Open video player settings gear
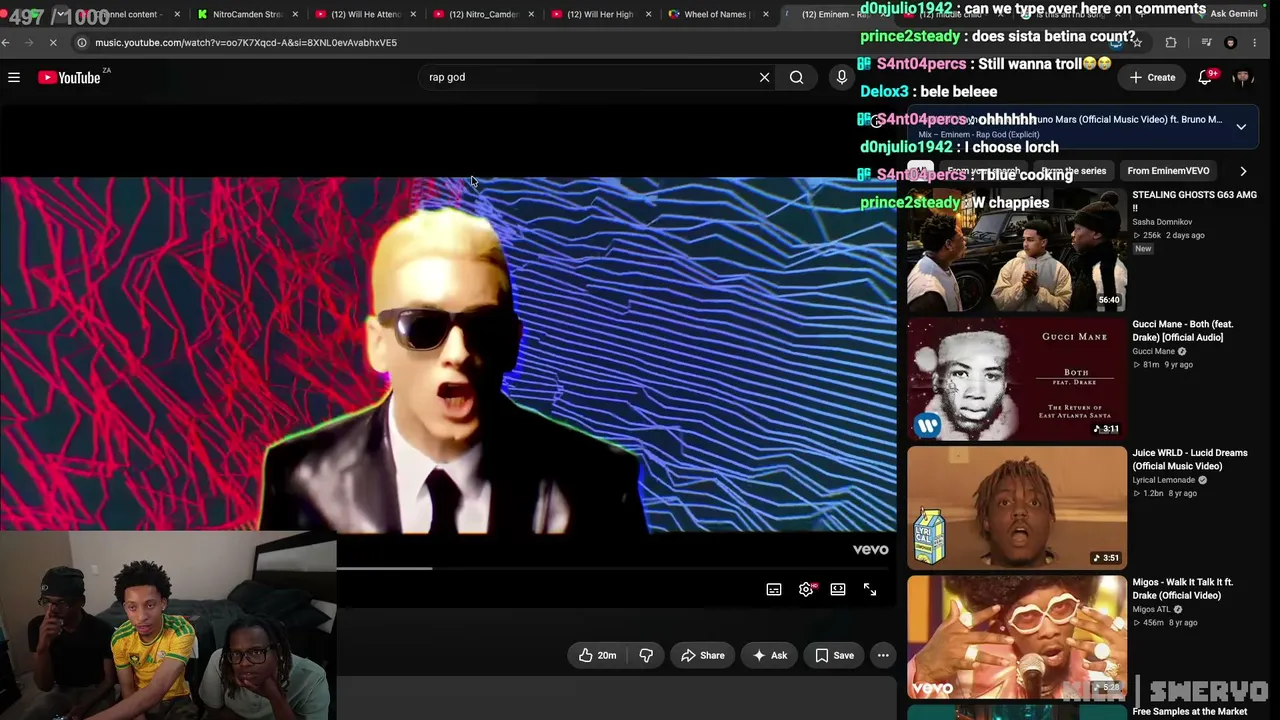1280x720 pixels. (806, 590)
